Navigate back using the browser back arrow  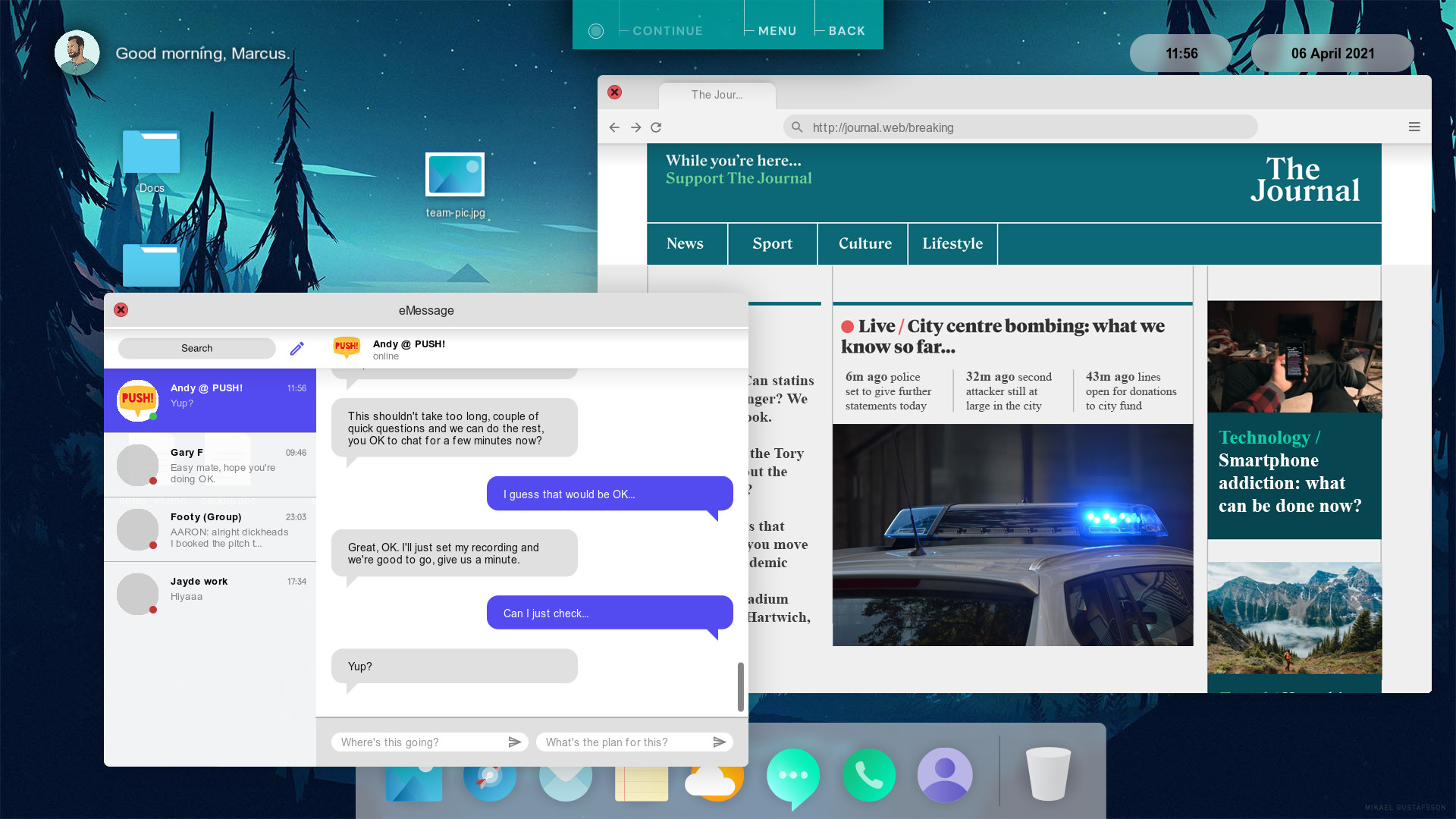tap(614, 127)
